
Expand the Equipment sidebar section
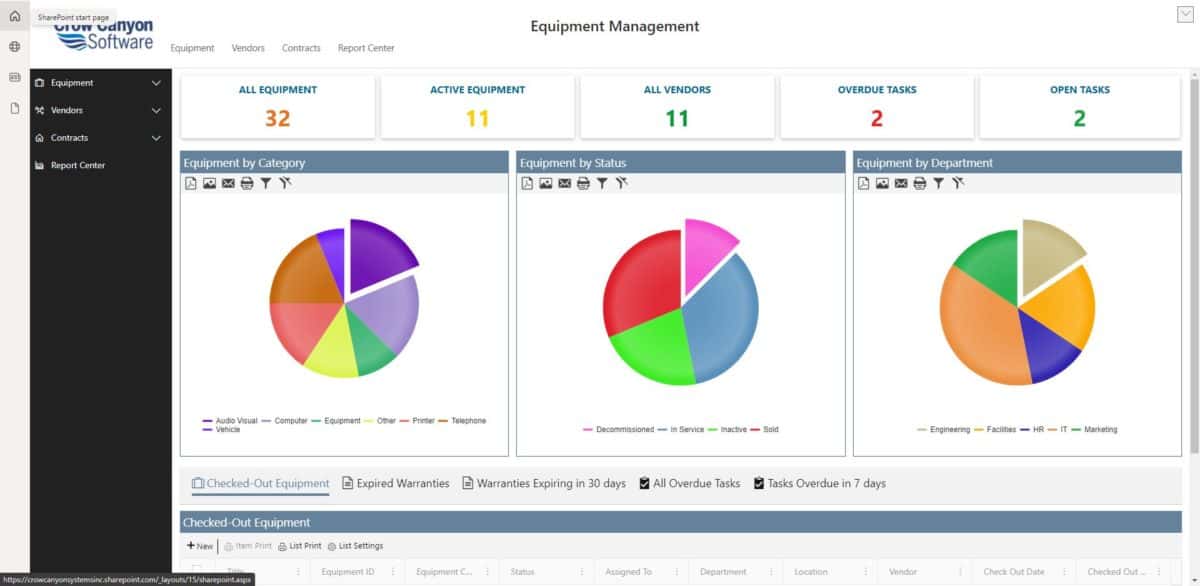155,83
